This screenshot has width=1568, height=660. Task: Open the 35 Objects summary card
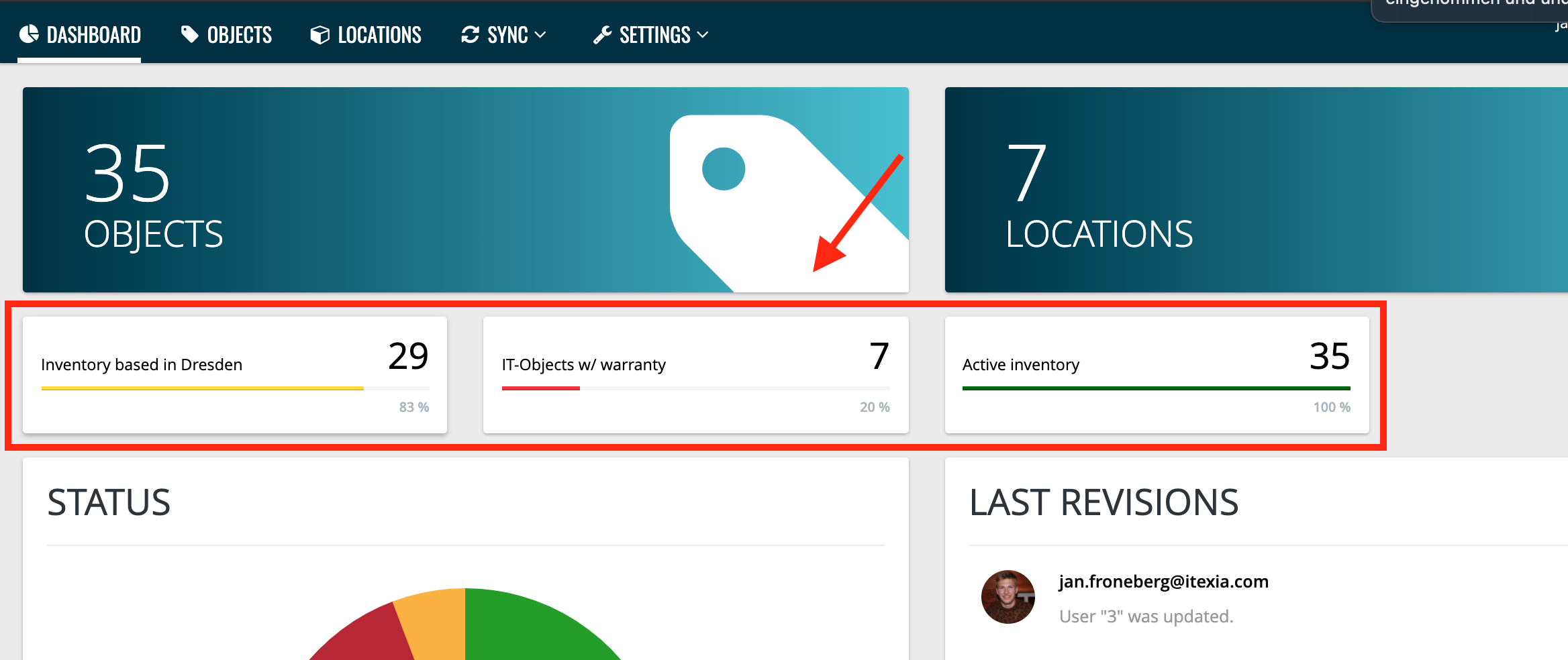point(466,190)
